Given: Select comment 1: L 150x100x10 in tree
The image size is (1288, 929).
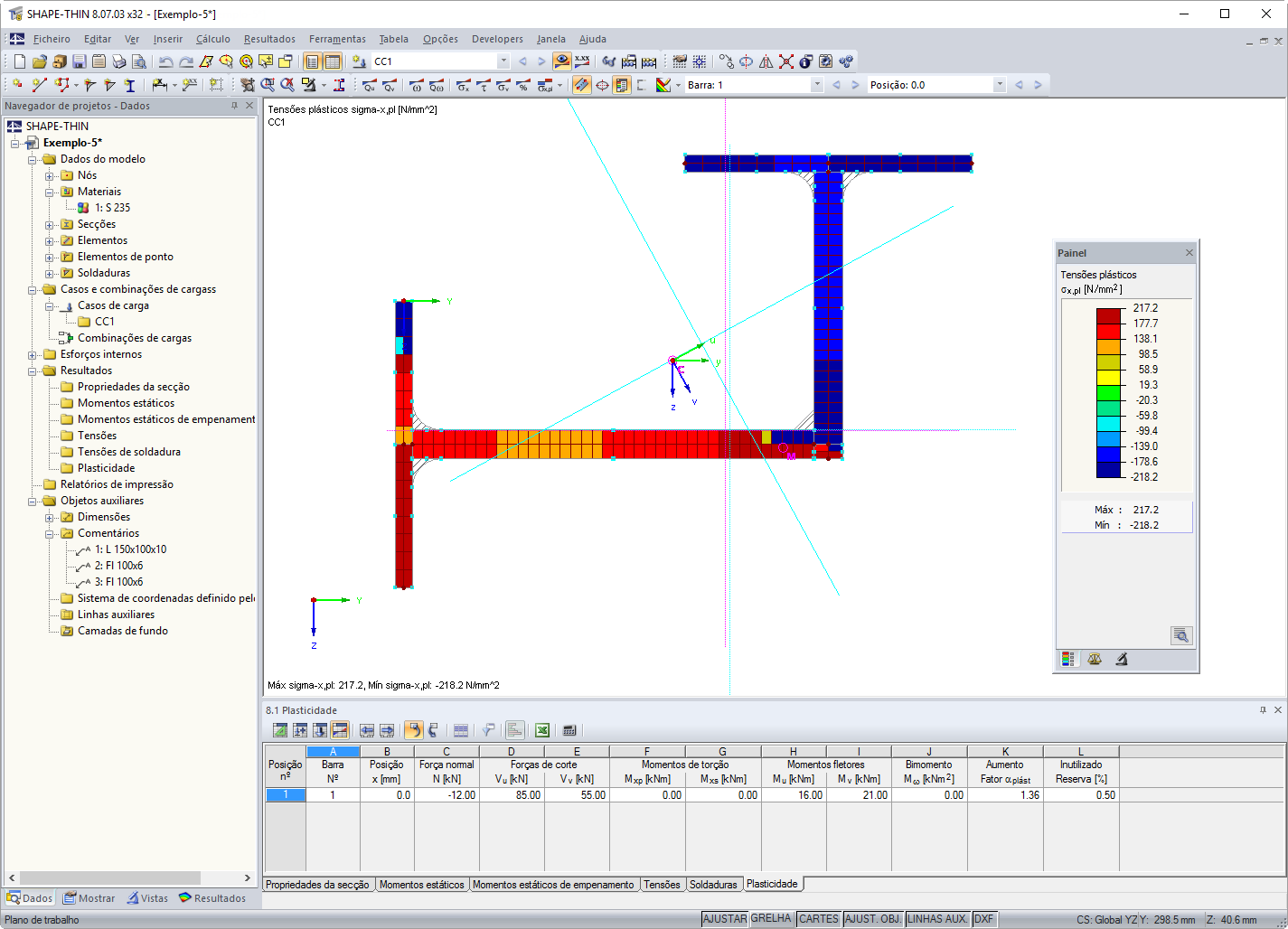Looking at the screenshot, I should pyautogui.click(x=130, y=549).
